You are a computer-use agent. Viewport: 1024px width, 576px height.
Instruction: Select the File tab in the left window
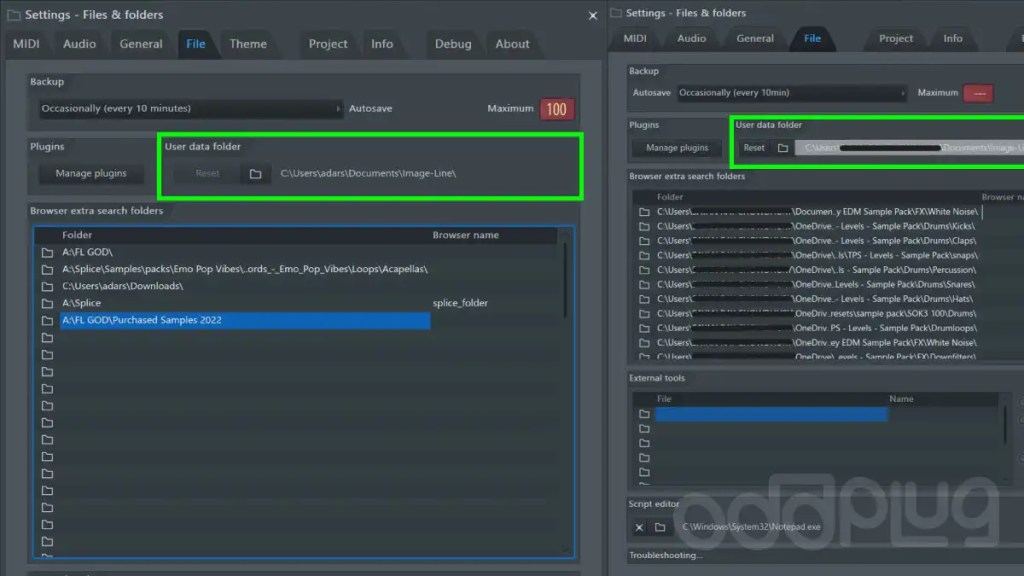click(195, 44)
